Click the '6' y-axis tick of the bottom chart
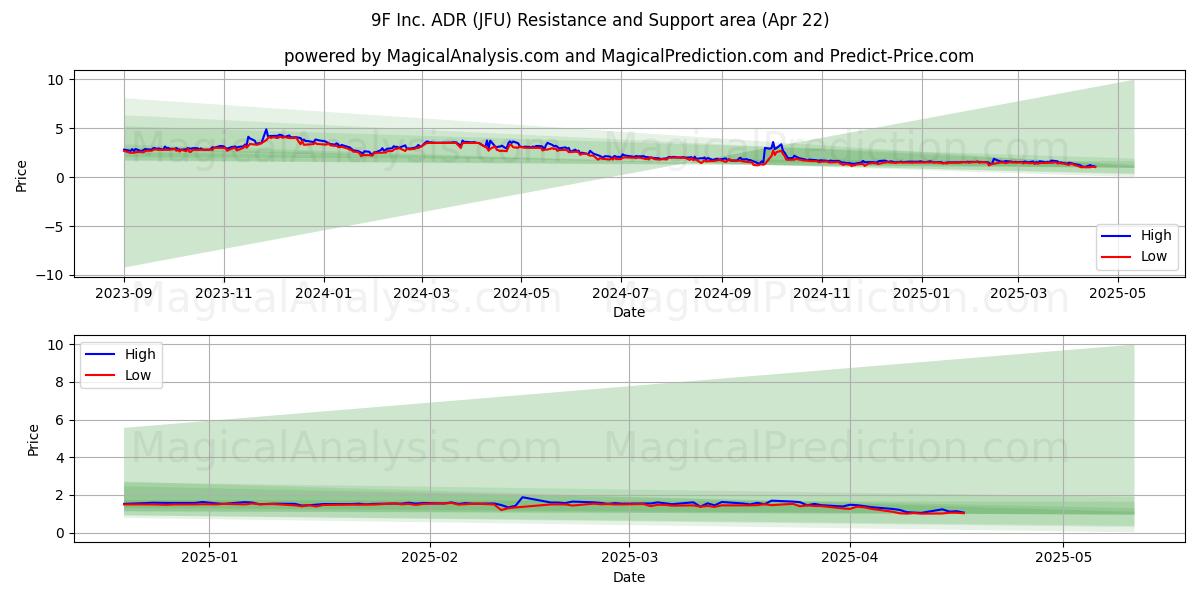The image size is (1200, 600). click(60, 420)
